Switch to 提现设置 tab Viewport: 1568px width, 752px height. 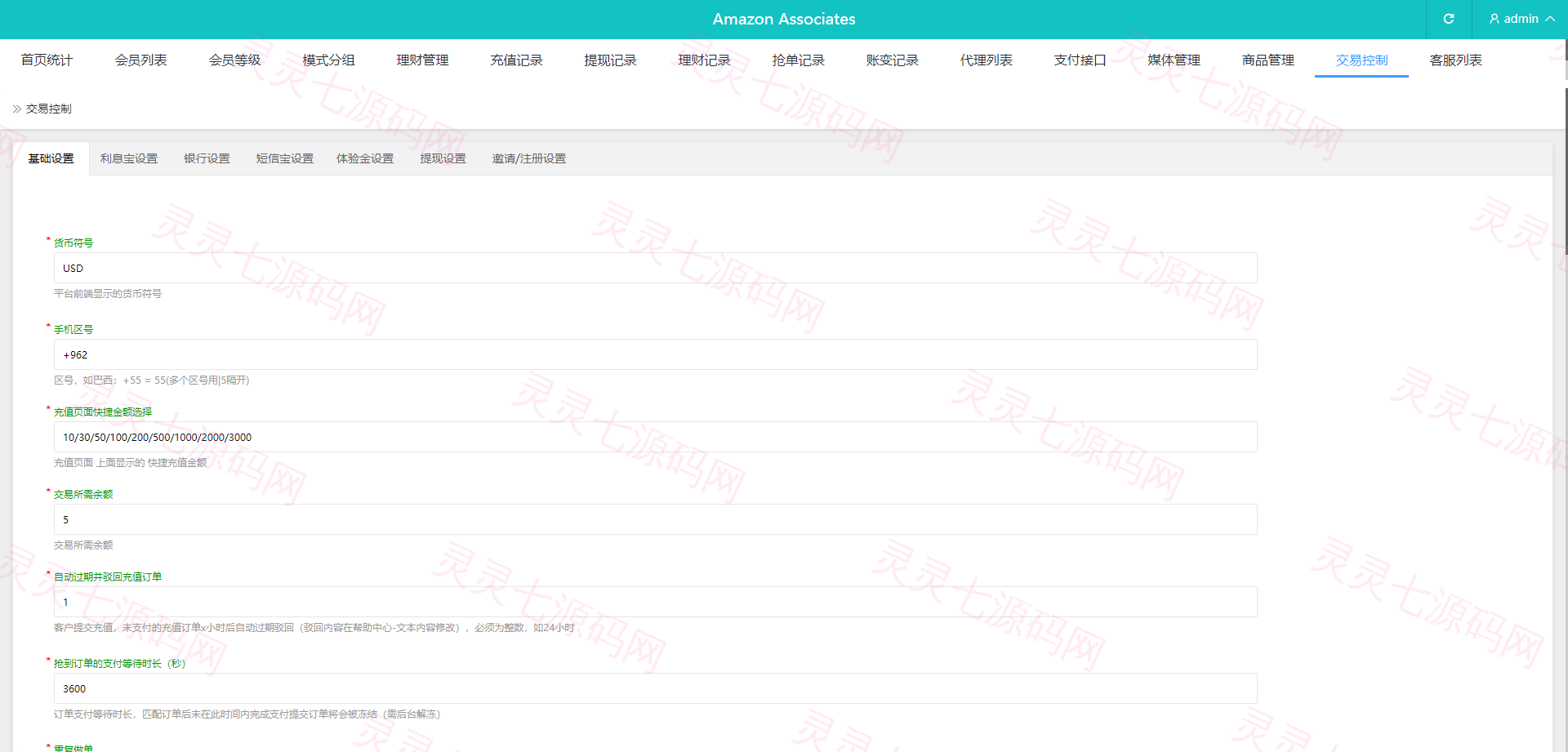443,158
